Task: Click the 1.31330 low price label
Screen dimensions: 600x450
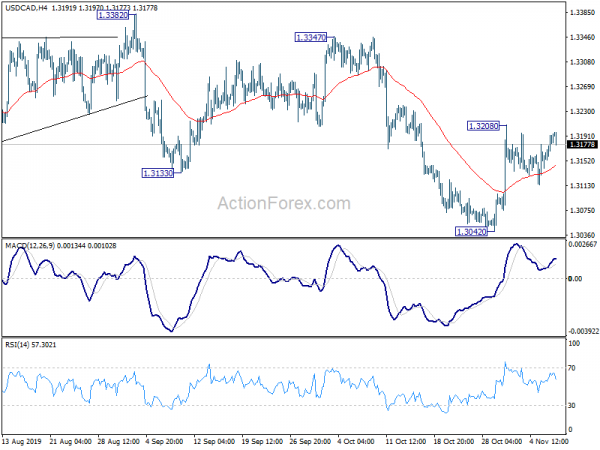Action: tap(158, 173)
